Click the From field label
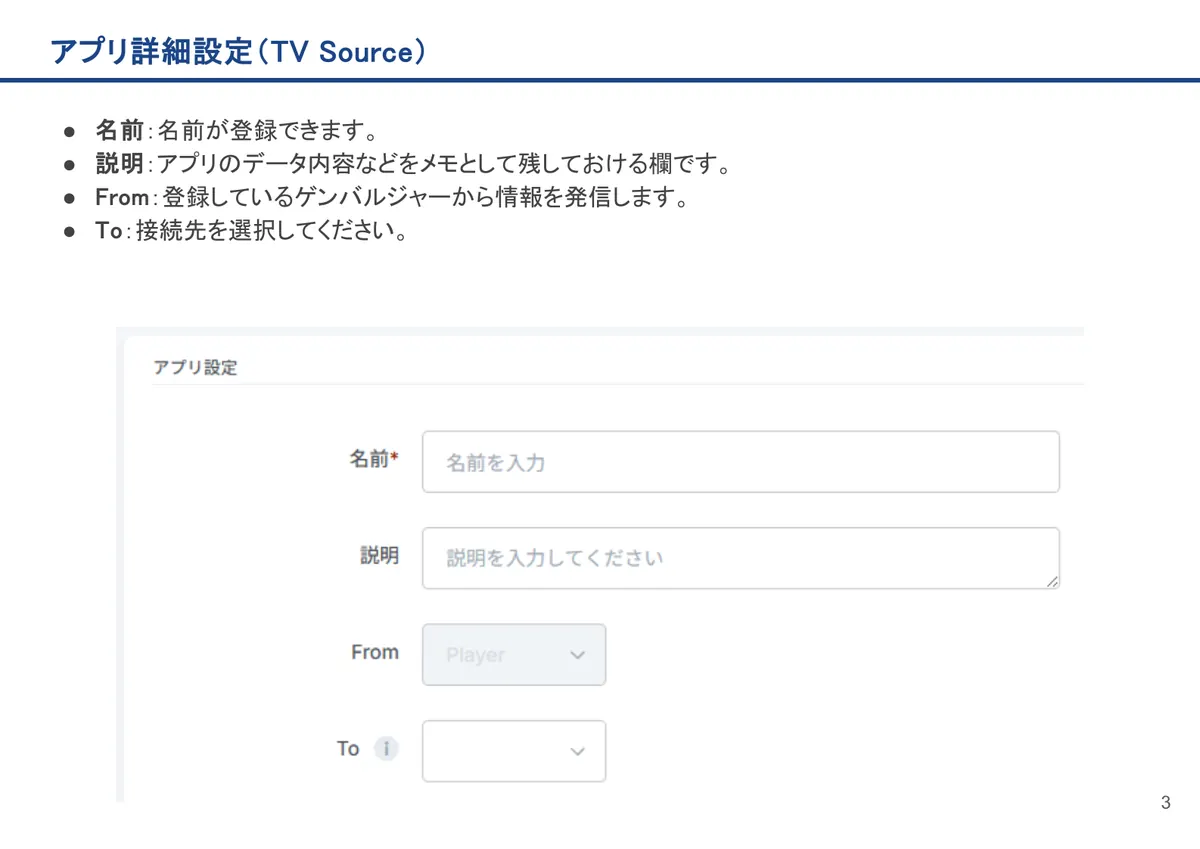This screenshot has height=849, width=1200. click(x=375, y=652)
